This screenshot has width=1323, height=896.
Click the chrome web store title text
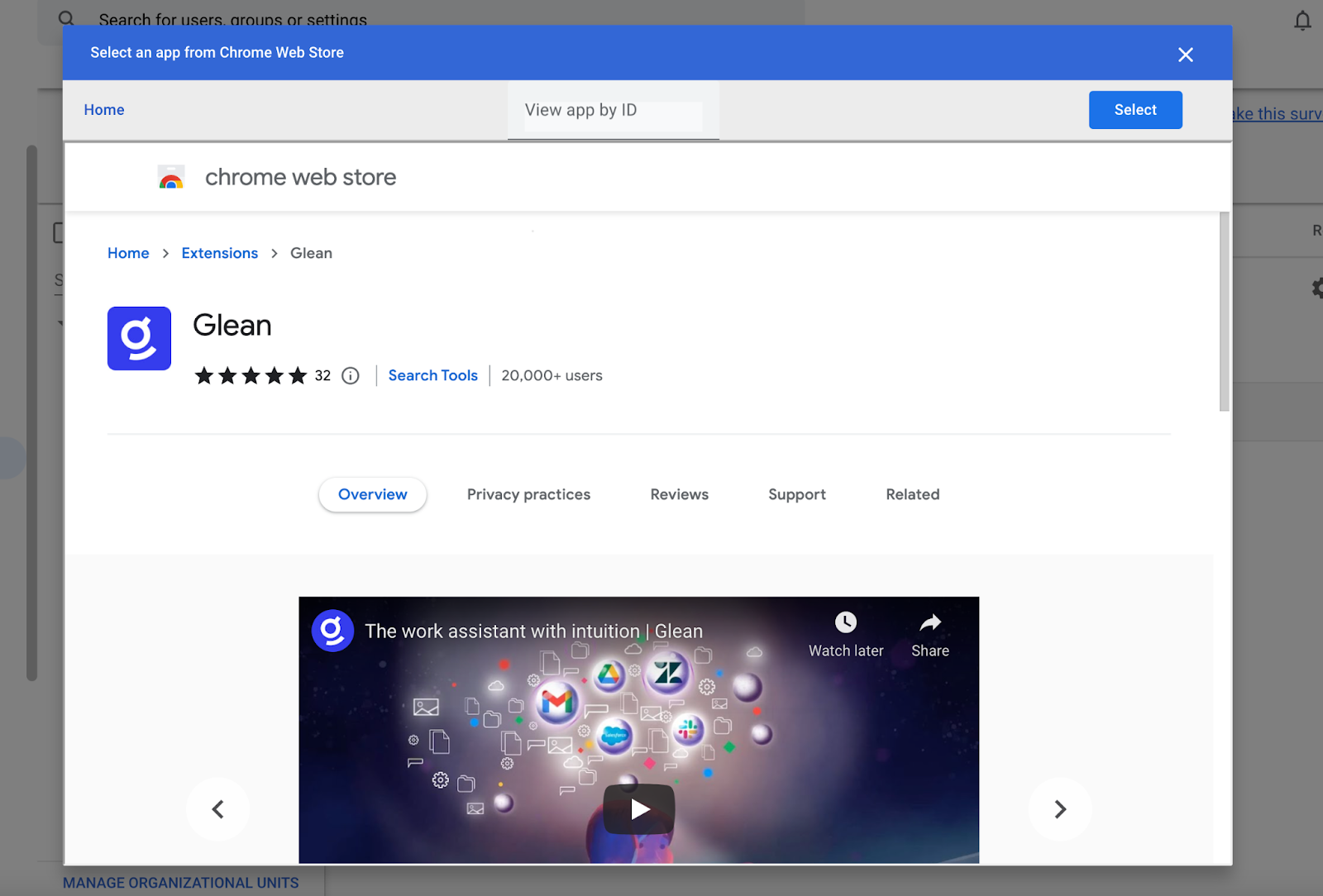(300, 177)
